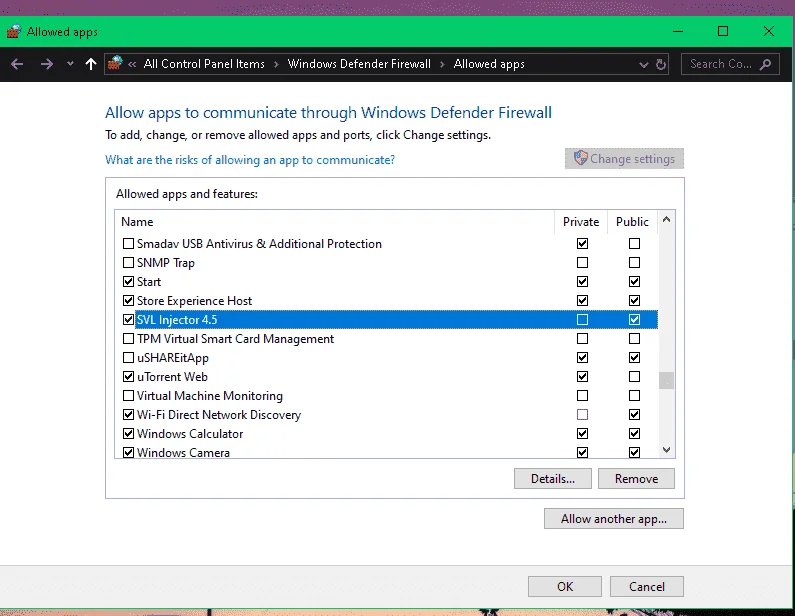Click the Change settings button
The height and width of the screenshot is (616, 795).
pos(624,159)
